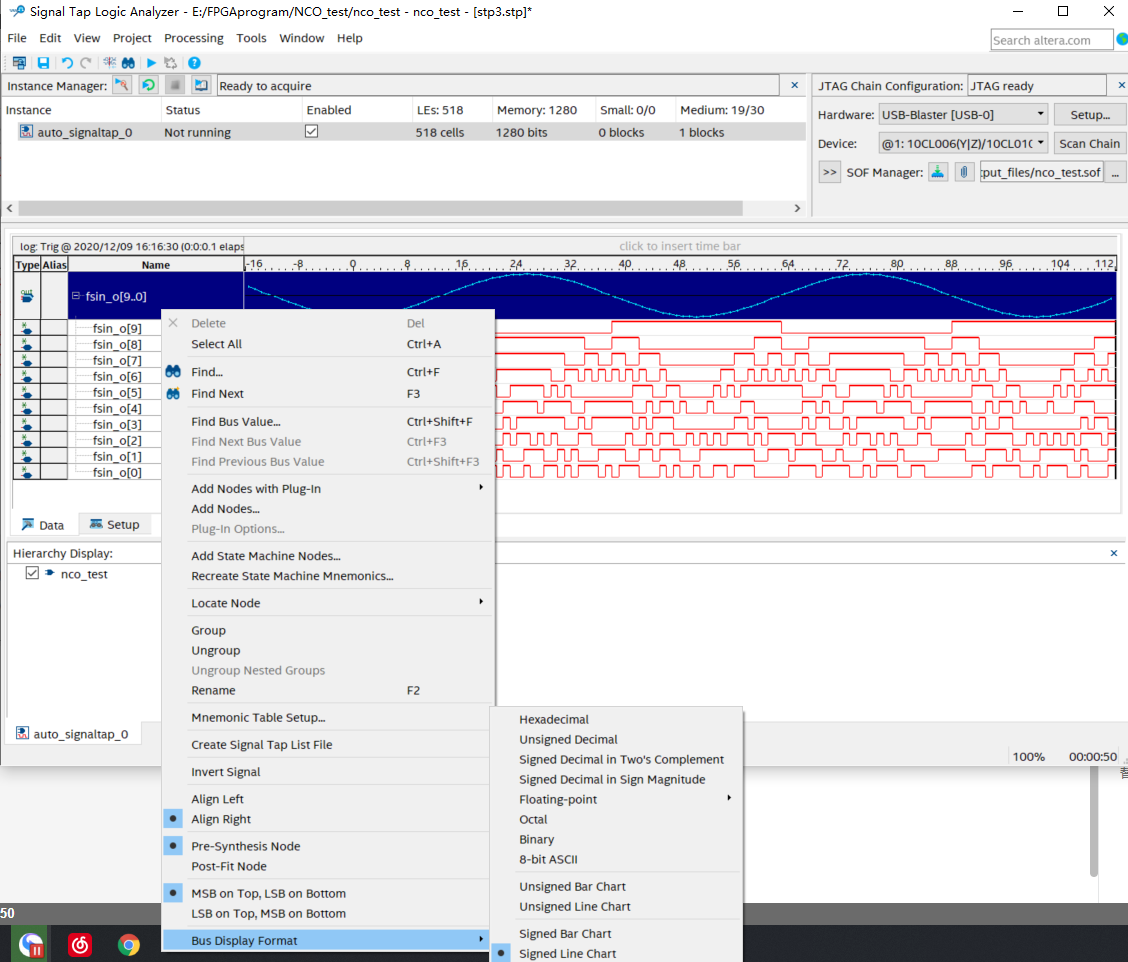Close the JTAG Chain Configuration panel
Screen dimensions: 1128x962
pos(1121,85)
